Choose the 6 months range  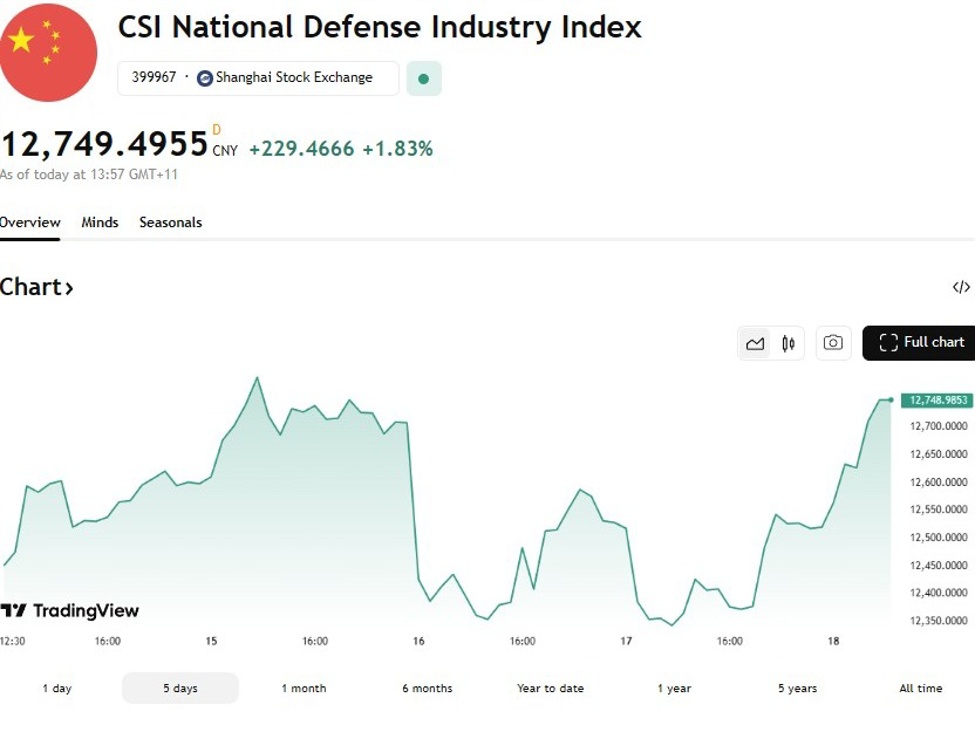[x=427, y=688]
